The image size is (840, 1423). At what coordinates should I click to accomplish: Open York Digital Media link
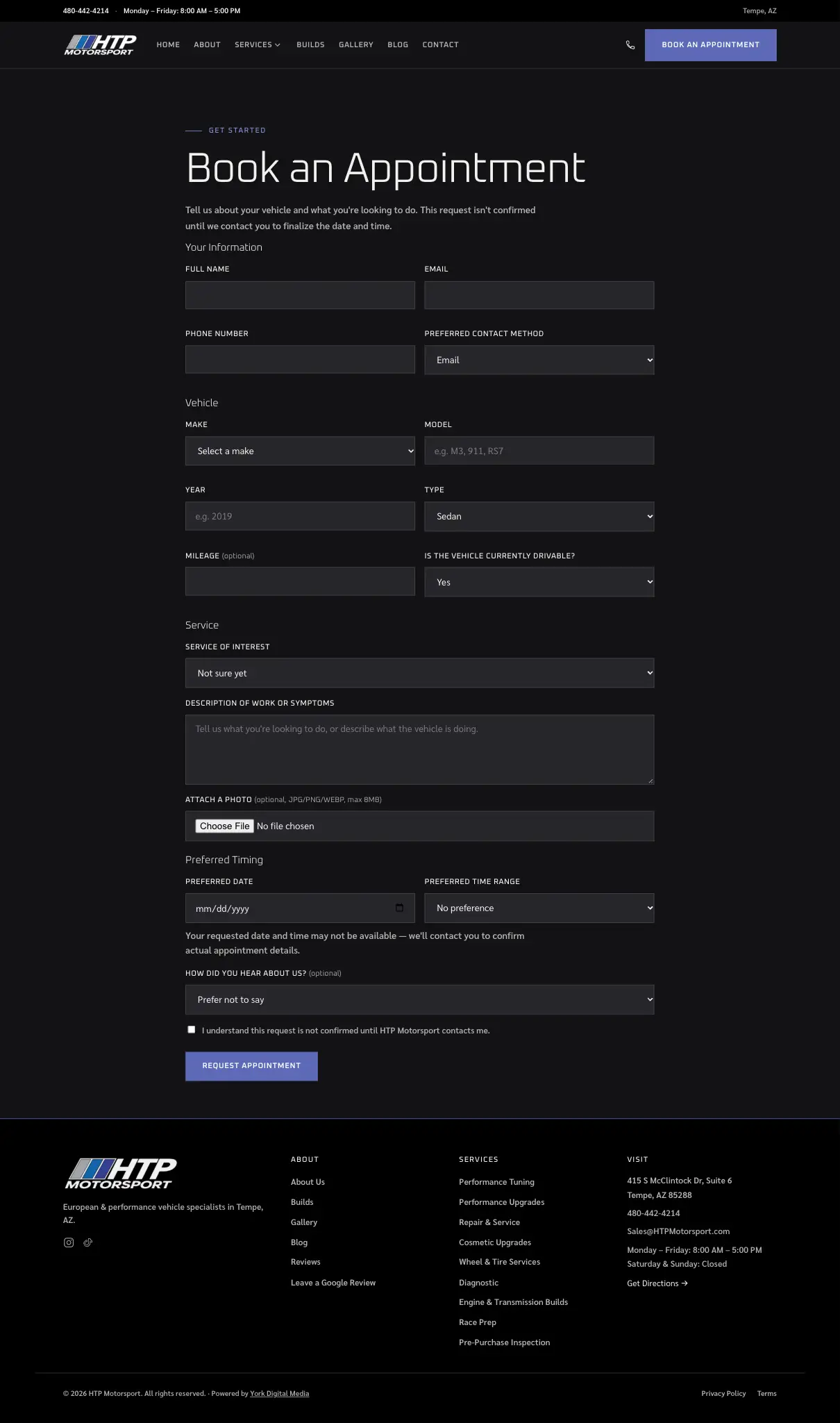[x=279, y=1393]
